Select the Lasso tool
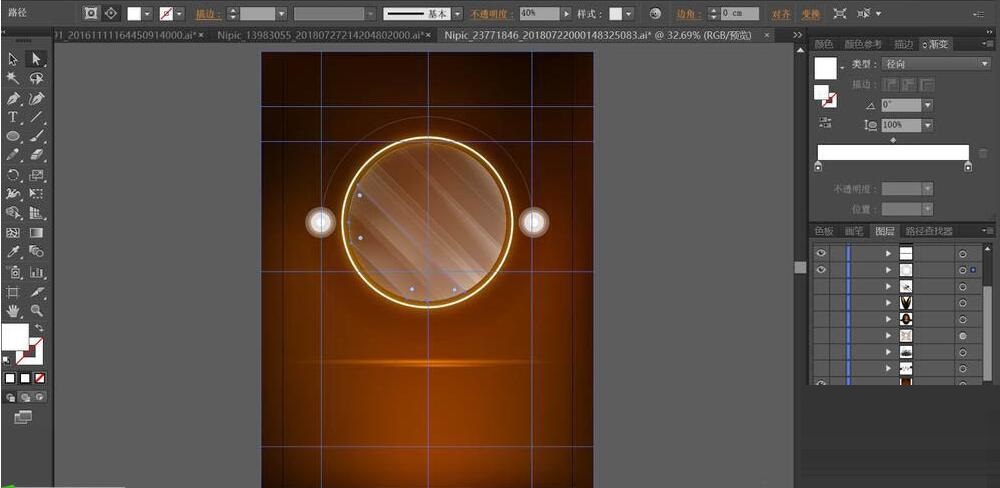 [36, 78]
